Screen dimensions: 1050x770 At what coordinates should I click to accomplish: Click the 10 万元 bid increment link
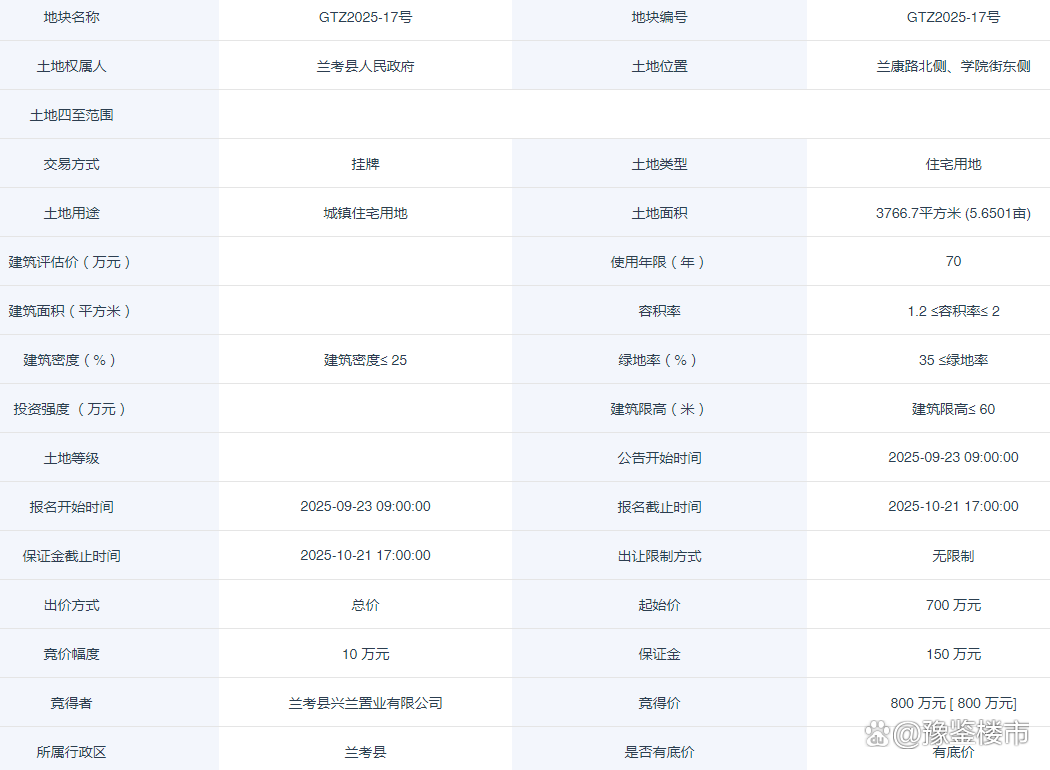point(365,653)
